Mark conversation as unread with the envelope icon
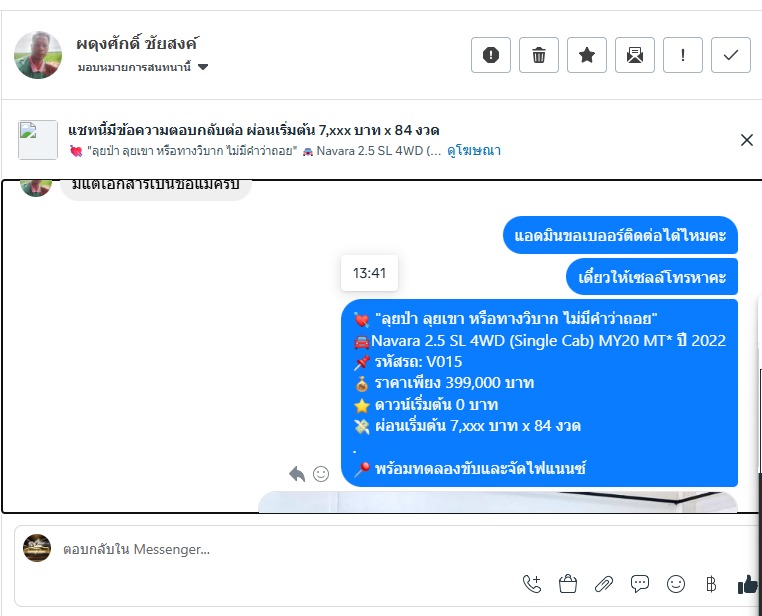Image resolution: width=762 pixels, height=616 pixels. (x=635, y=55)
